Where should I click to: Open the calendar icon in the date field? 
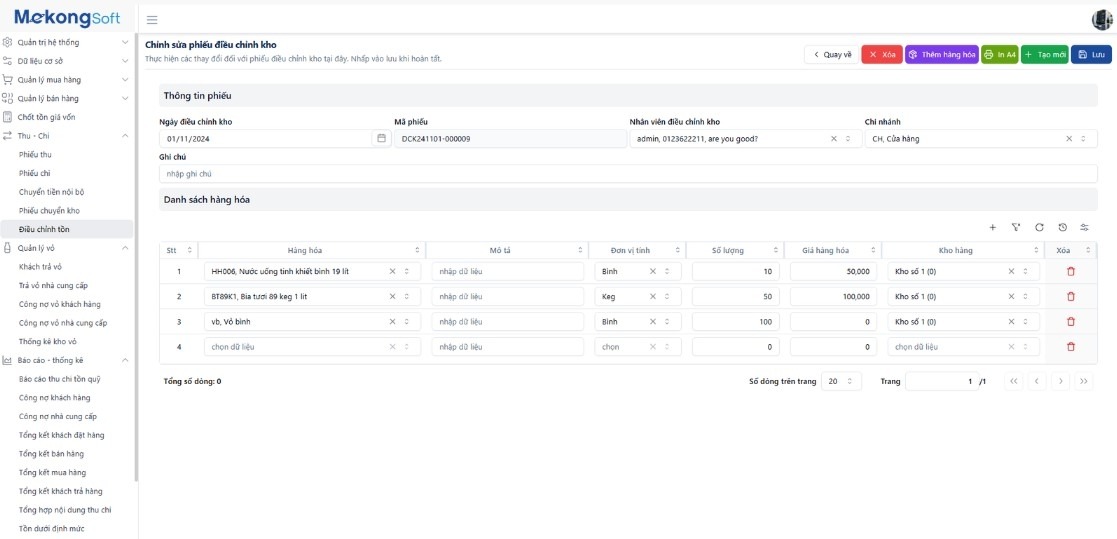point(381,139)
